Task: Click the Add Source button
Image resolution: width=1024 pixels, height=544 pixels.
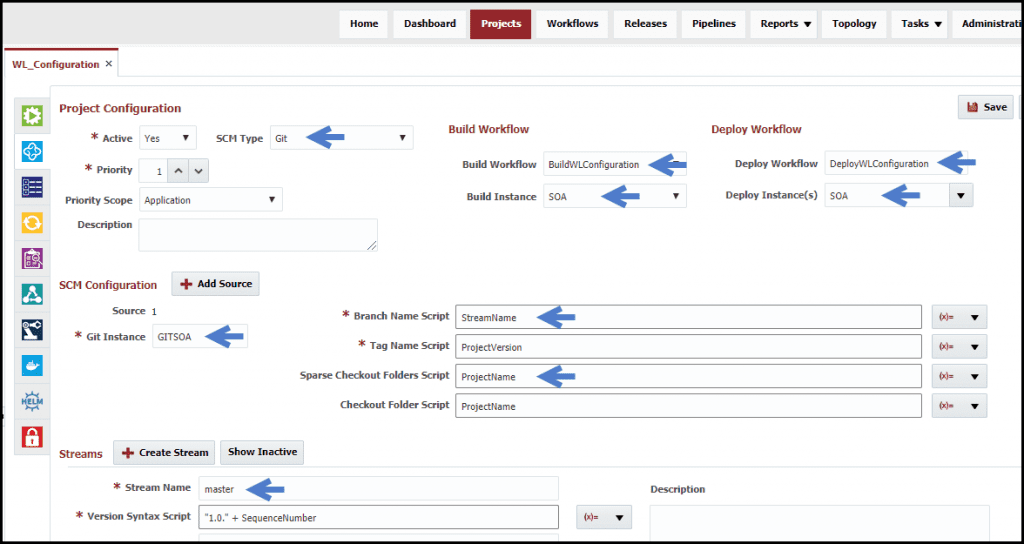Action: (216, 284)
